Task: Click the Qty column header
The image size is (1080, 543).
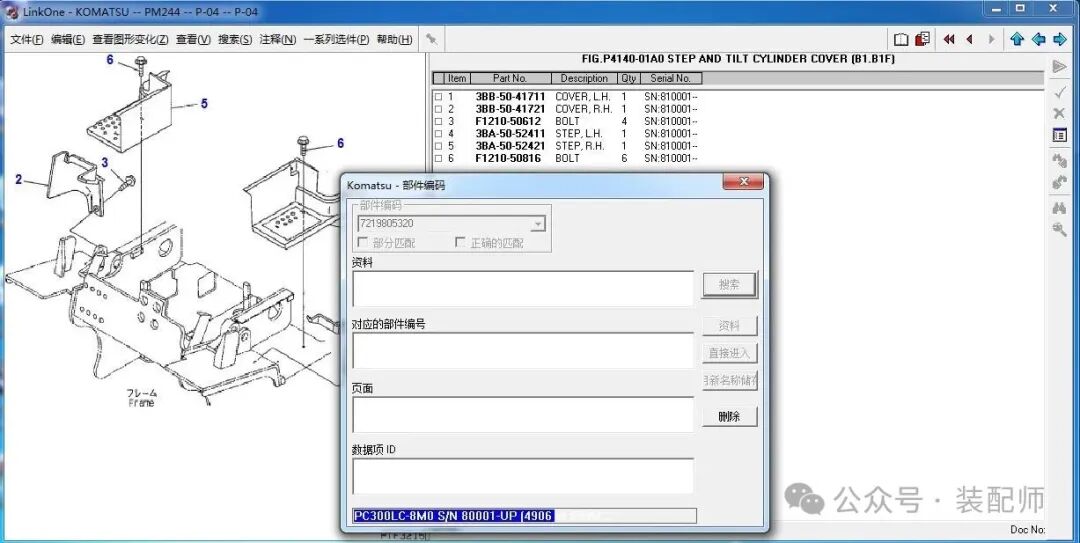Action: click(x=628, y=79)
